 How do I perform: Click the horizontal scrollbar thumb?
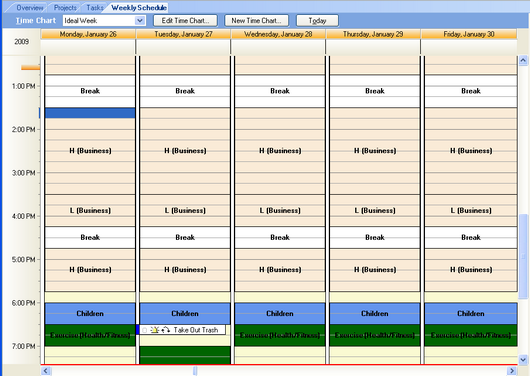[x=195, y=371]
